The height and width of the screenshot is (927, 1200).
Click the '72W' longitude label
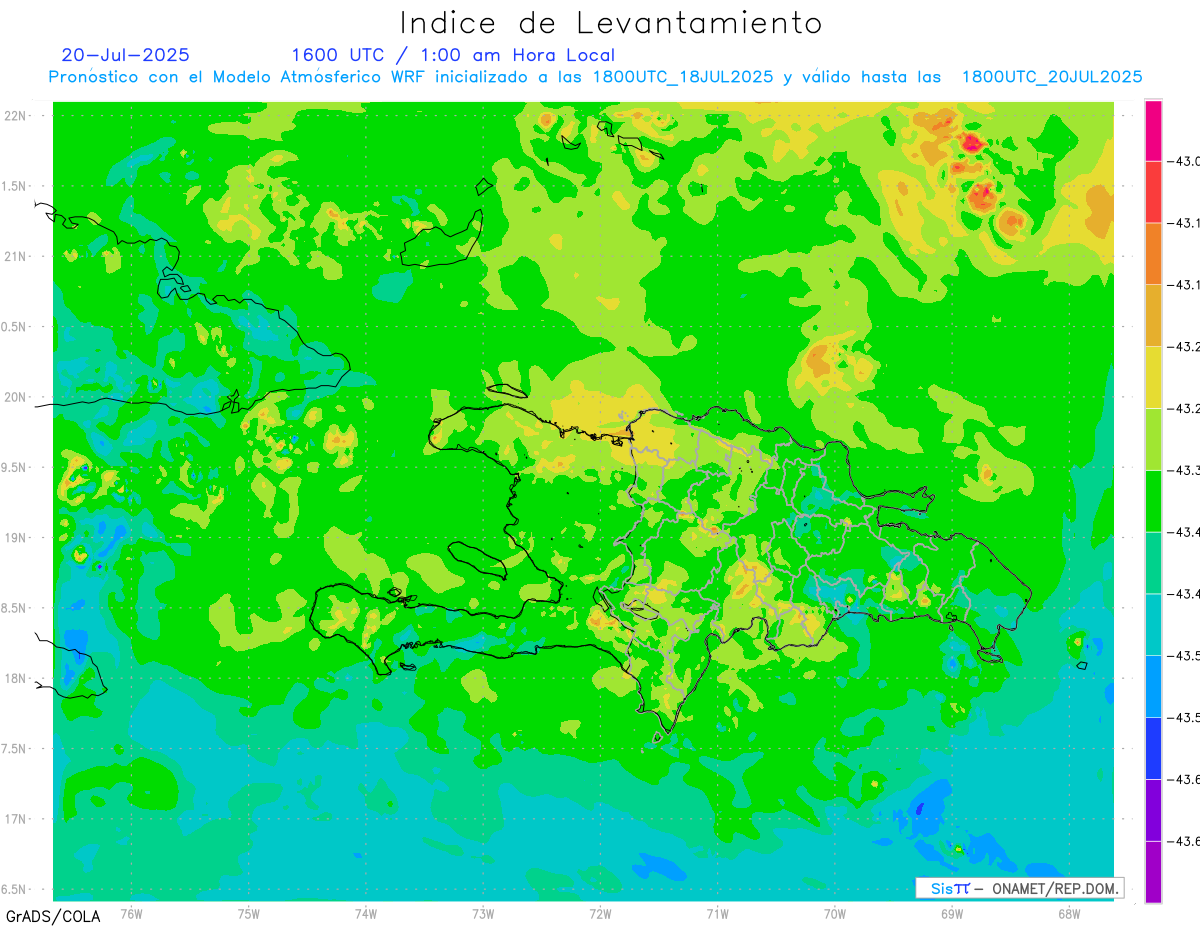(x=600, y=914)
